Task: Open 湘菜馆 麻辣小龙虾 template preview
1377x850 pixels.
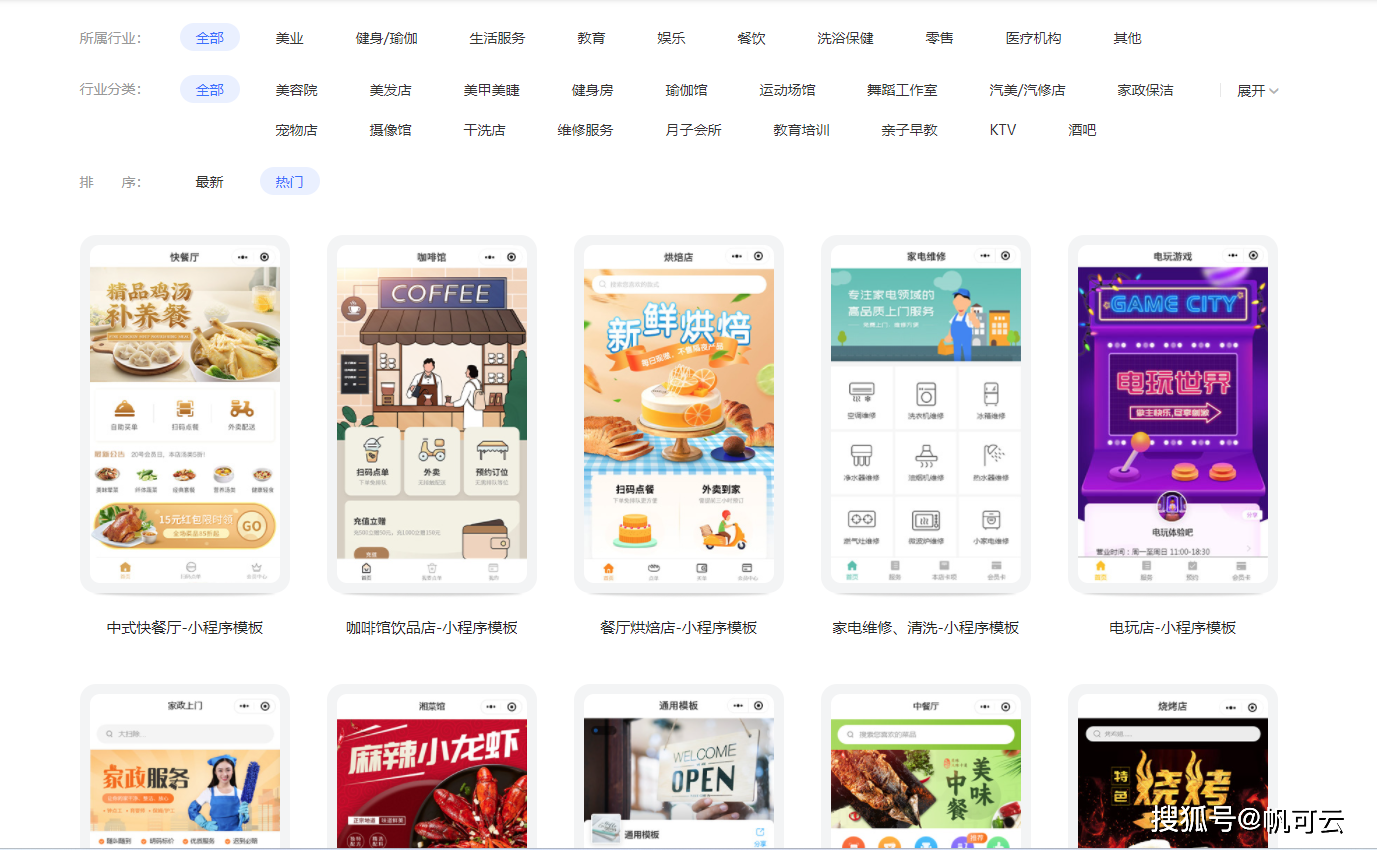Action: click(432, 767)
